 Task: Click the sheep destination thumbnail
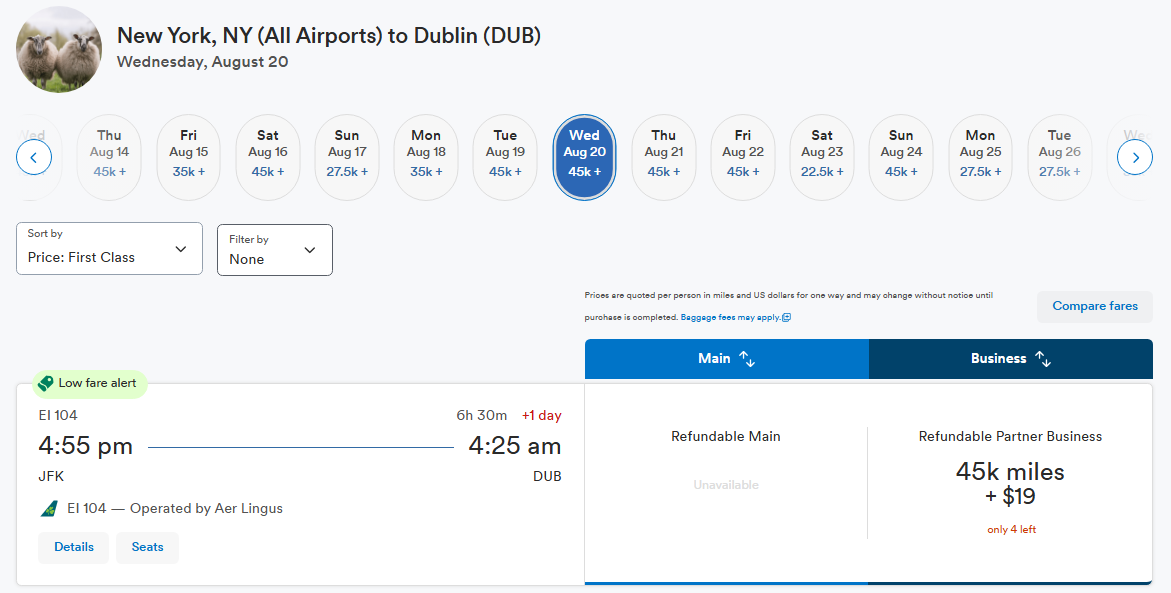[59, 49]
